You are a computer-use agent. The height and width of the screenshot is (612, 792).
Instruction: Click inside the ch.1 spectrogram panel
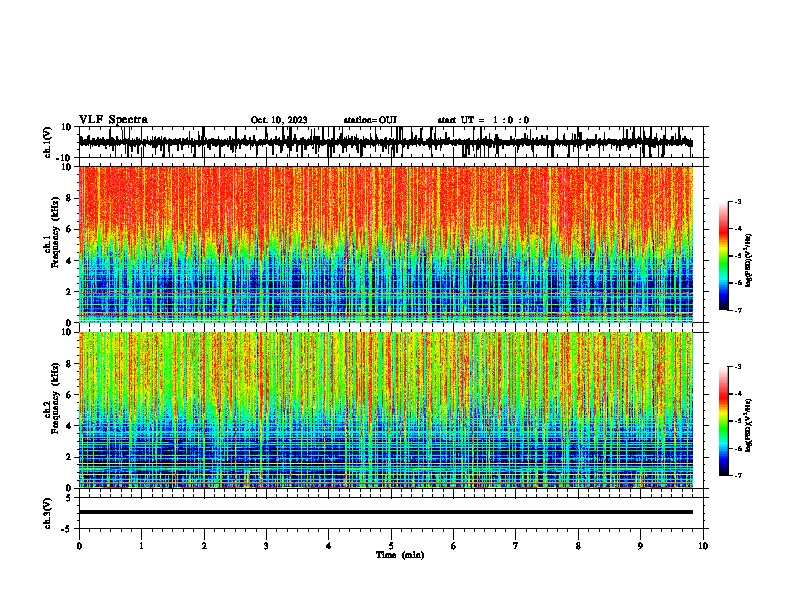pyautogui.click(x=385, y=244)
